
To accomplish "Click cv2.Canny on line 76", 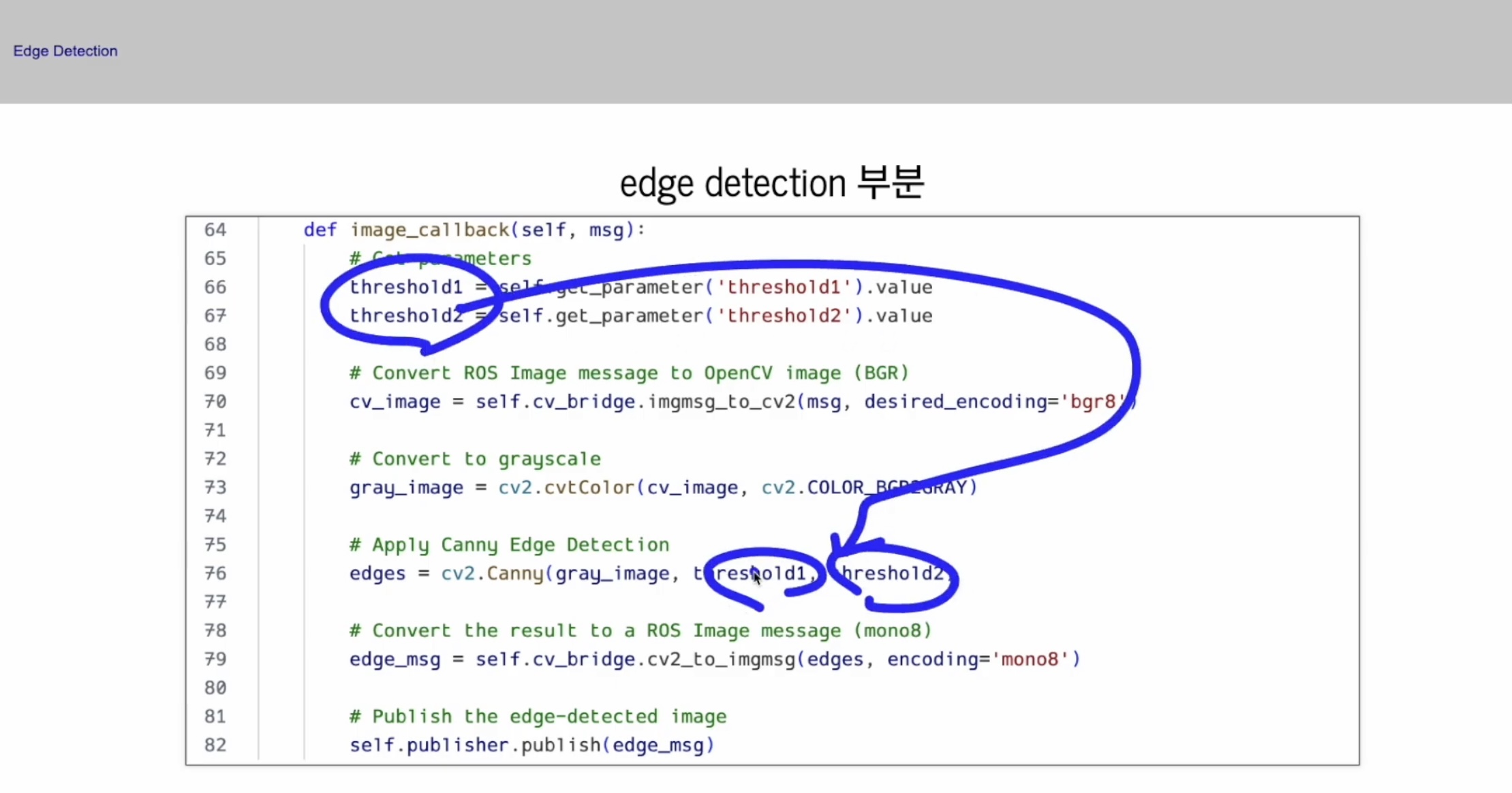I will pyautogui.click(x=492, y=573).
